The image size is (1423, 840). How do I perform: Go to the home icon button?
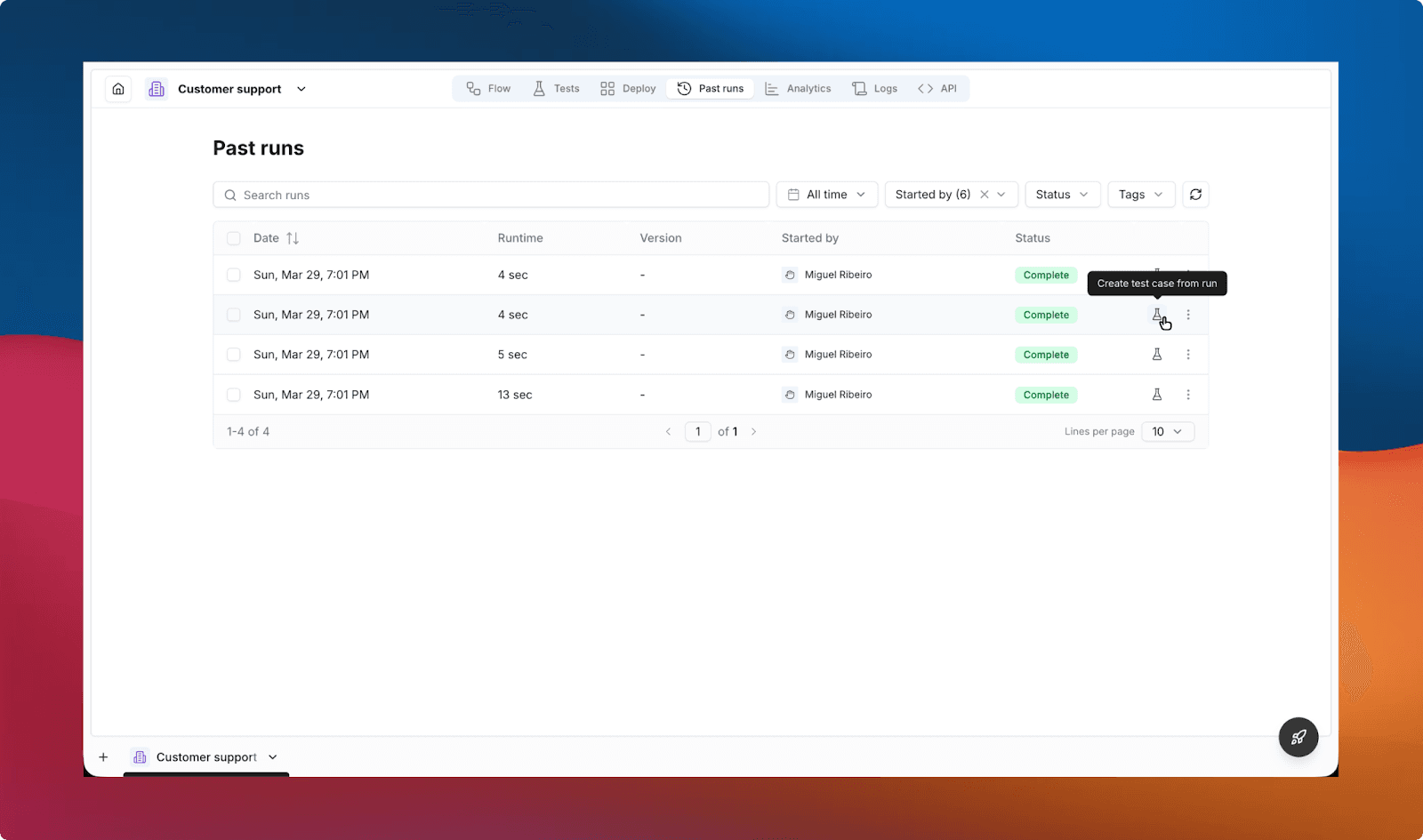[118, 89]
